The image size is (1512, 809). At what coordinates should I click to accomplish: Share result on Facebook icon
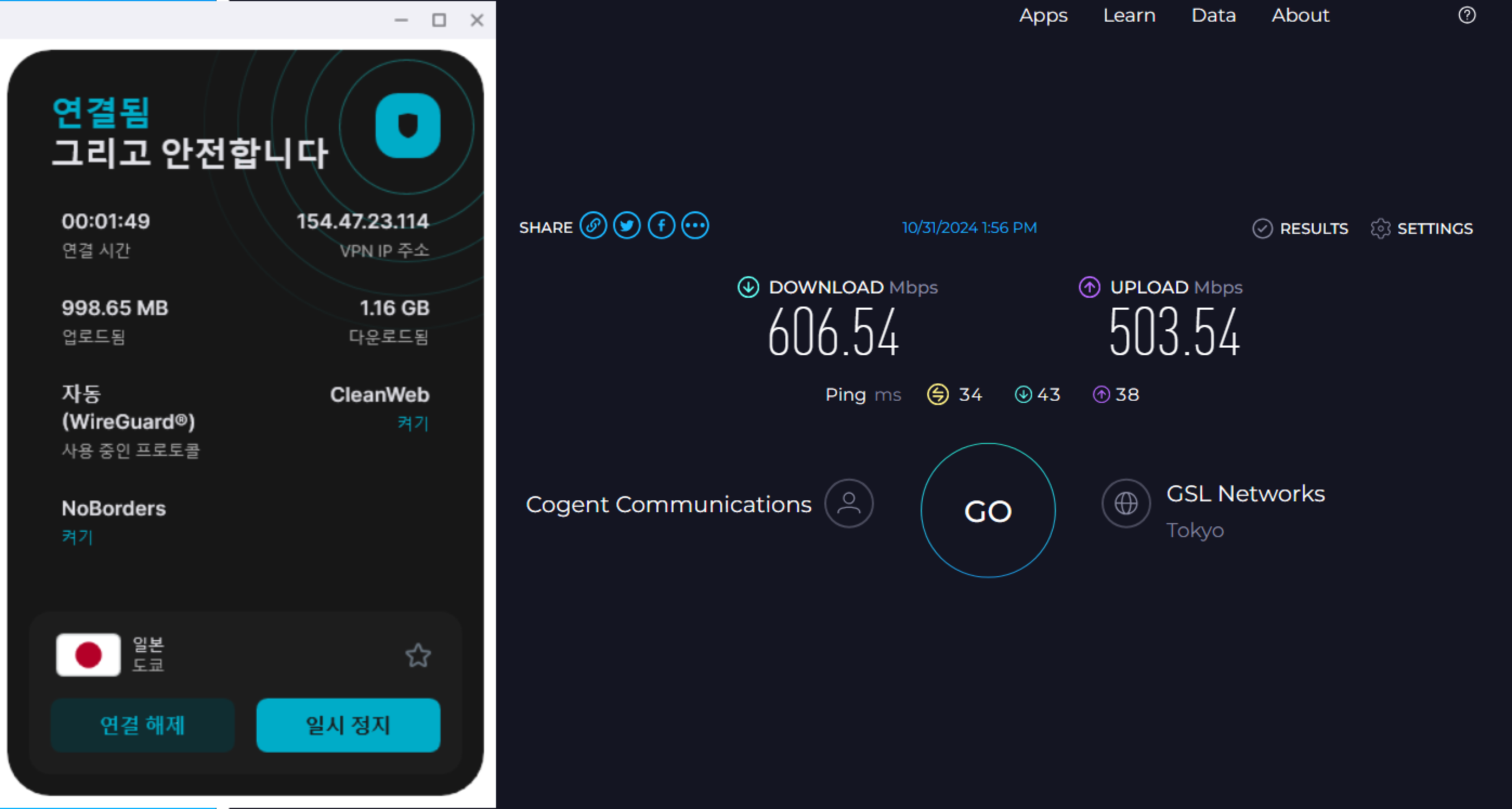[x=661, y=226]
